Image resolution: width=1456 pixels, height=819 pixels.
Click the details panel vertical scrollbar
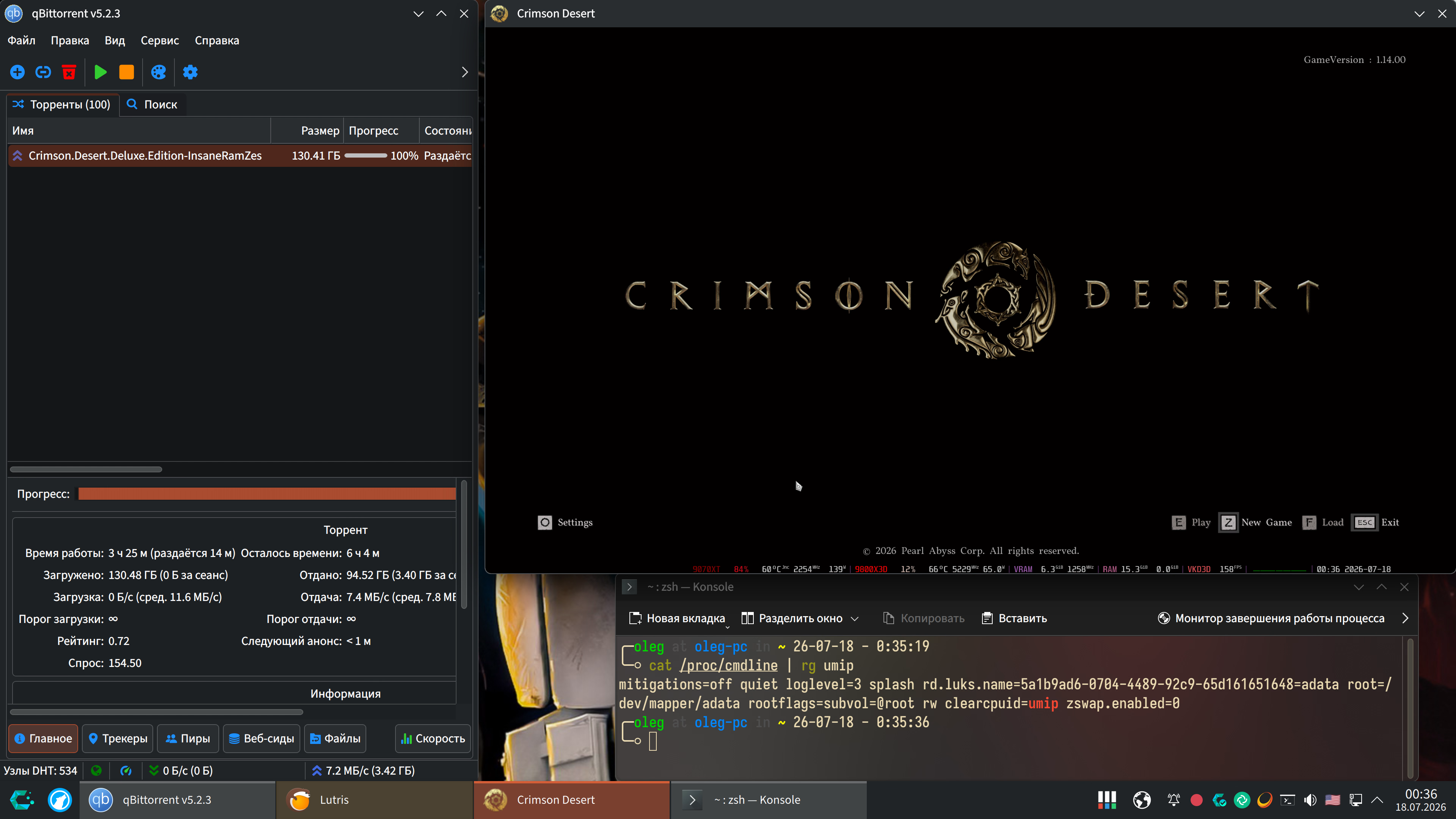point(464,544)
